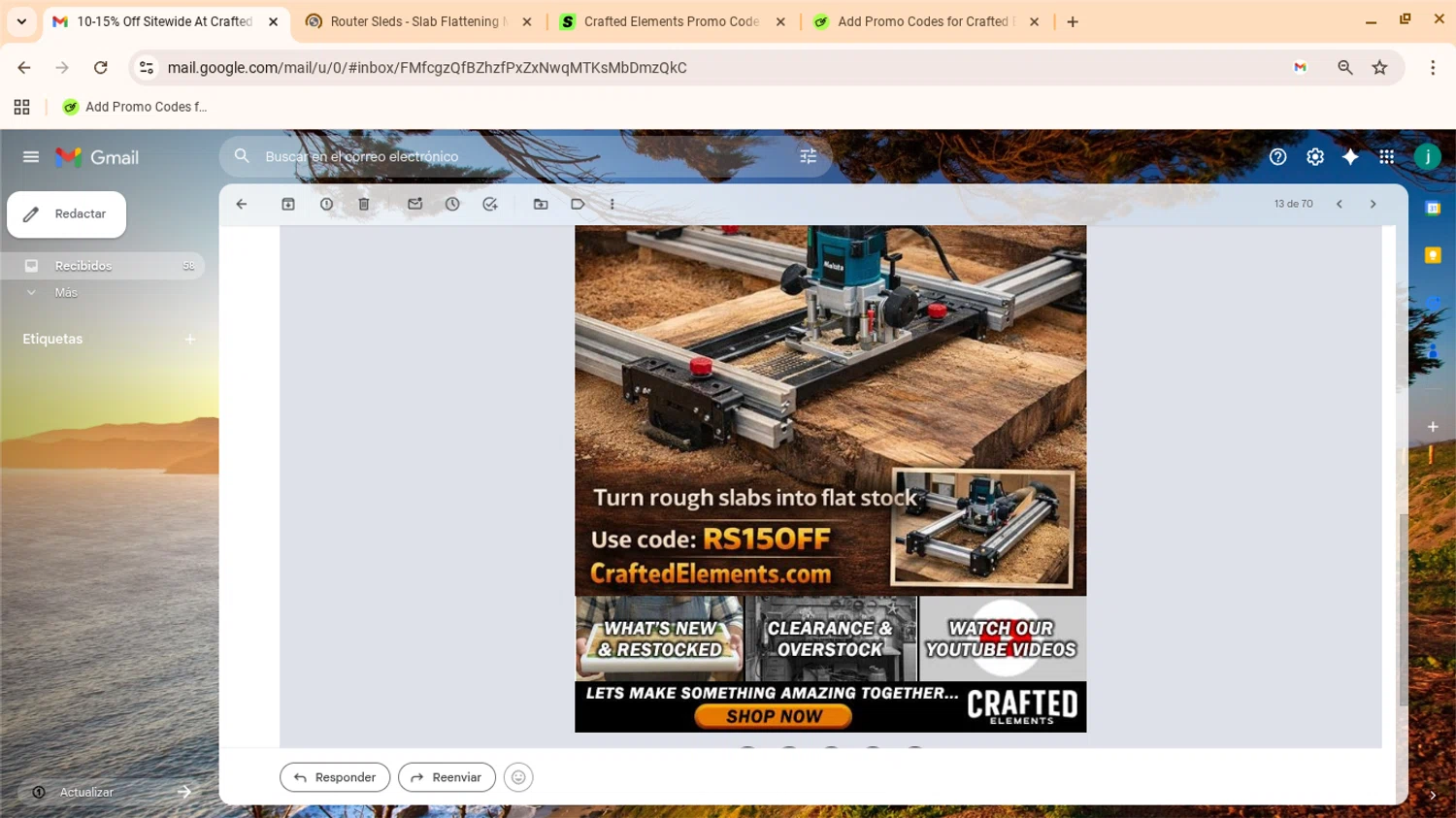1456x818 pixels.
Task: Click Actualizar update link at bottom
Action: pyautogui.click(x=86, y=793)
